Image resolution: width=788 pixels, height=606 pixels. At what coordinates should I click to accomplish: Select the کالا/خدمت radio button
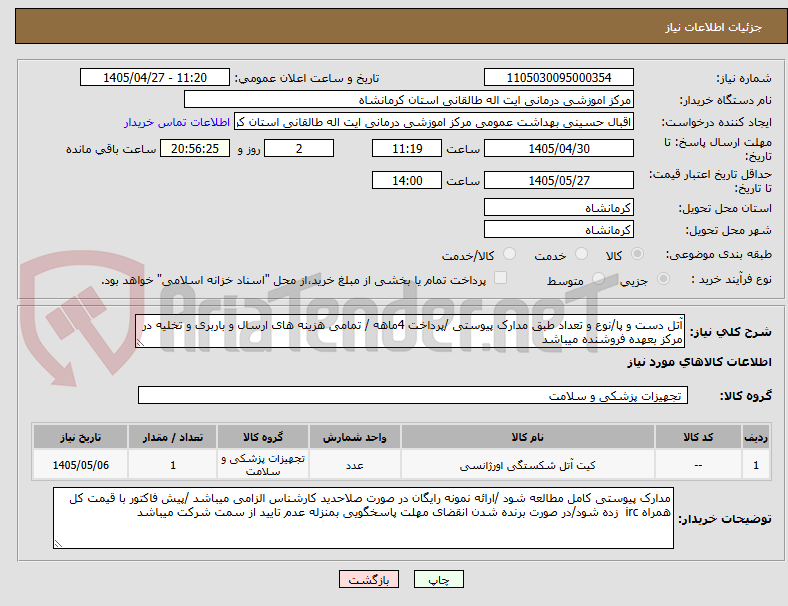510,254
